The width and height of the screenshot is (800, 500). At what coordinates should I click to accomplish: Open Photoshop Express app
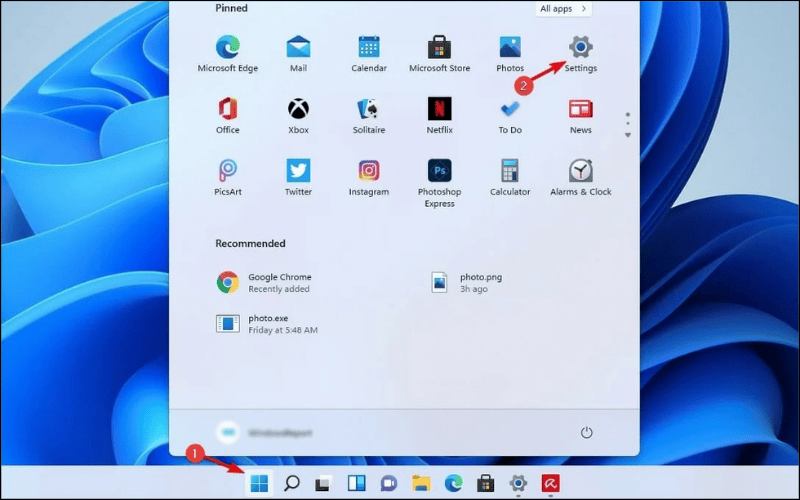point(439,171)
